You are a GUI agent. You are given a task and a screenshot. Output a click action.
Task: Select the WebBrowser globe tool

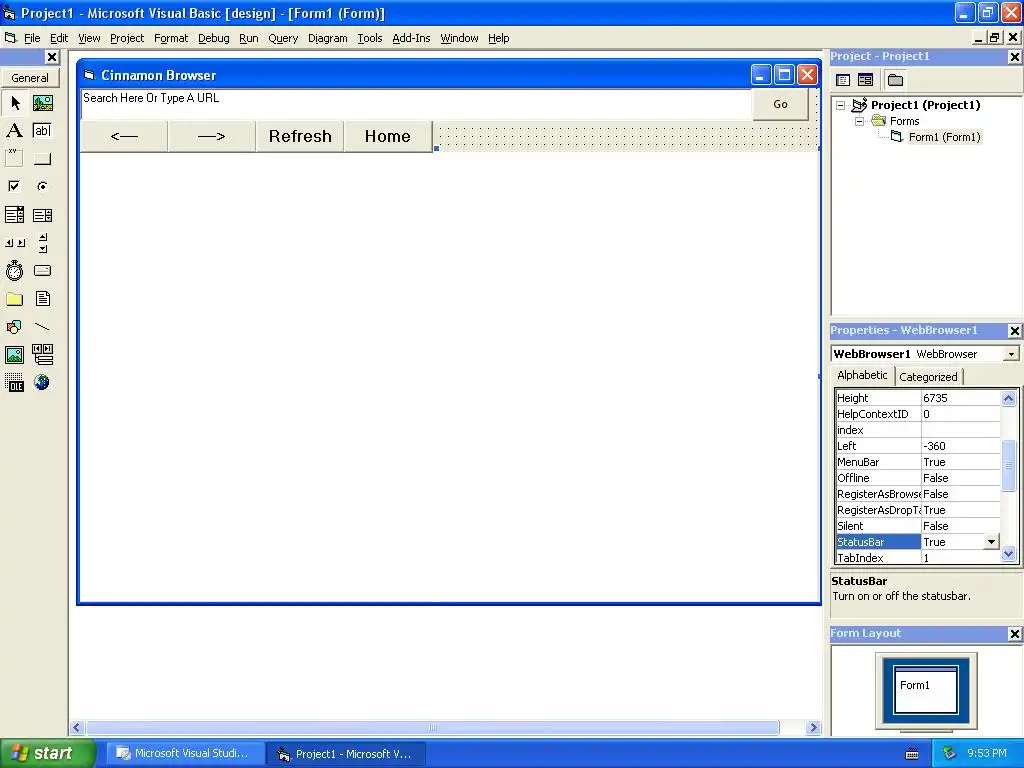click(42, 383)
